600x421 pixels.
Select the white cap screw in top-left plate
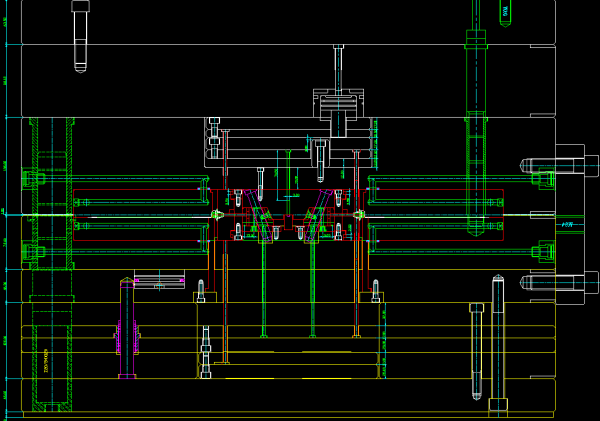tap(80, 36)
